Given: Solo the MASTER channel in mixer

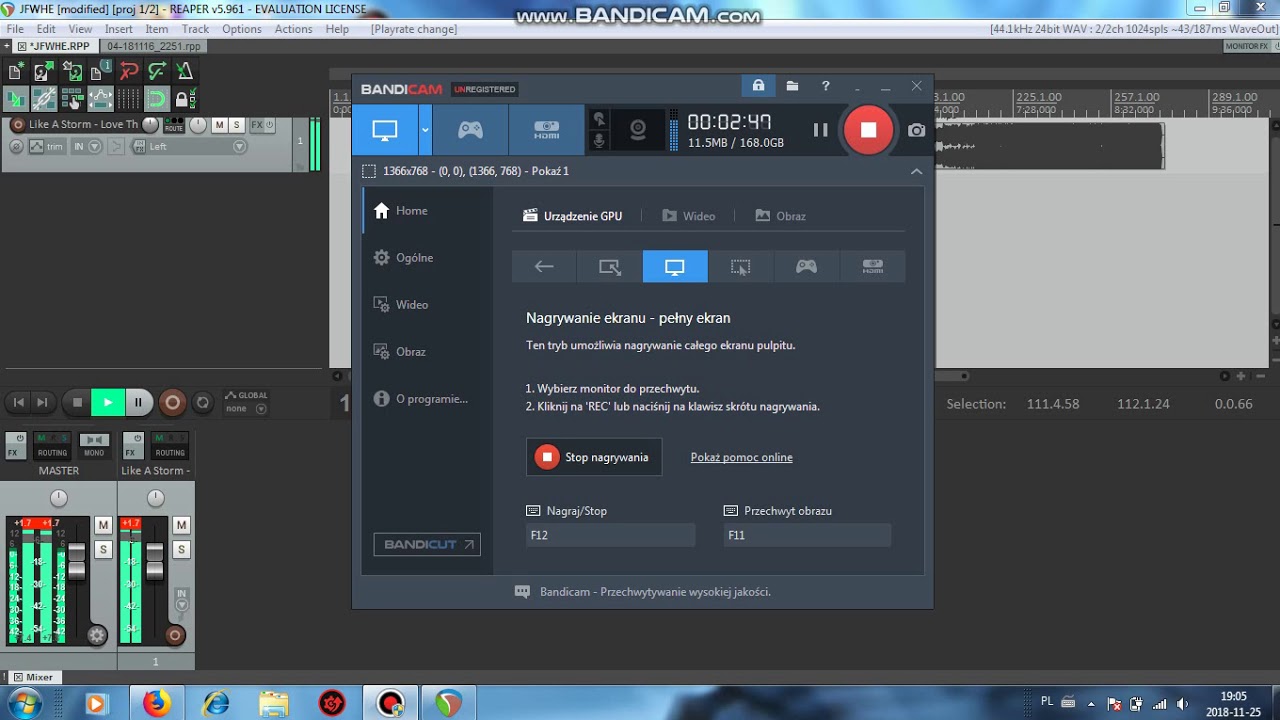Looking at the screenshot, I should [x=103, y=550].
